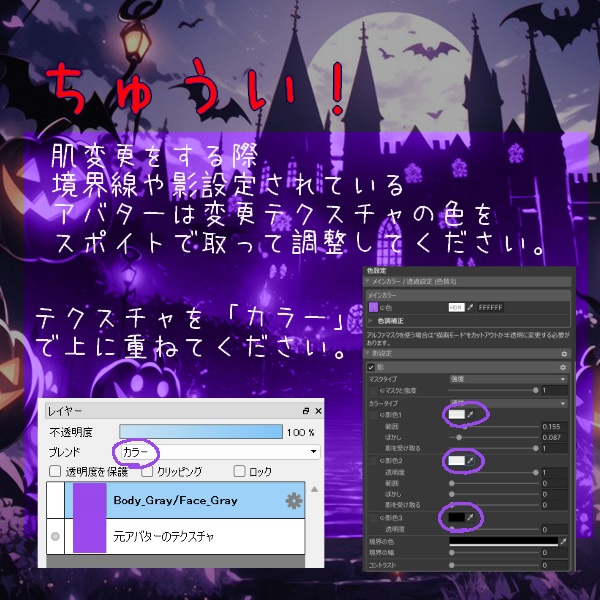
Task: Open the 影色1 color swatch
Action: pos(457,414)
